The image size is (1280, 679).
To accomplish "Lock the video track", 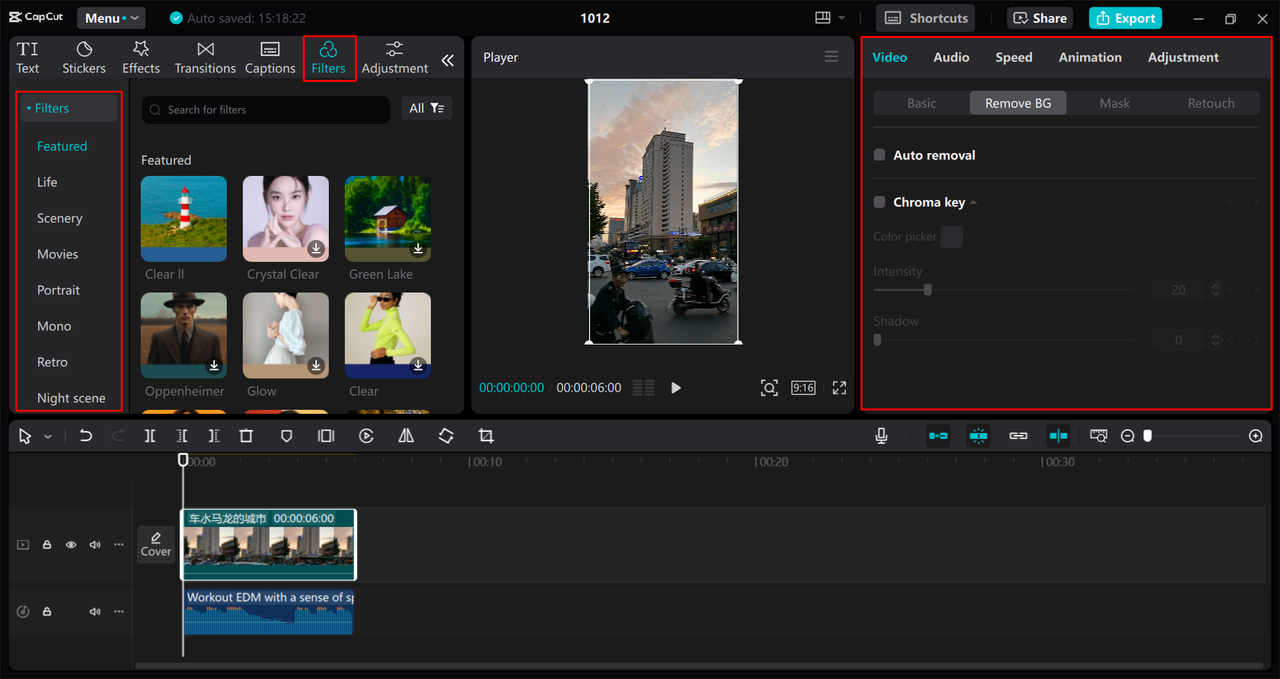I will pos(47,545).
